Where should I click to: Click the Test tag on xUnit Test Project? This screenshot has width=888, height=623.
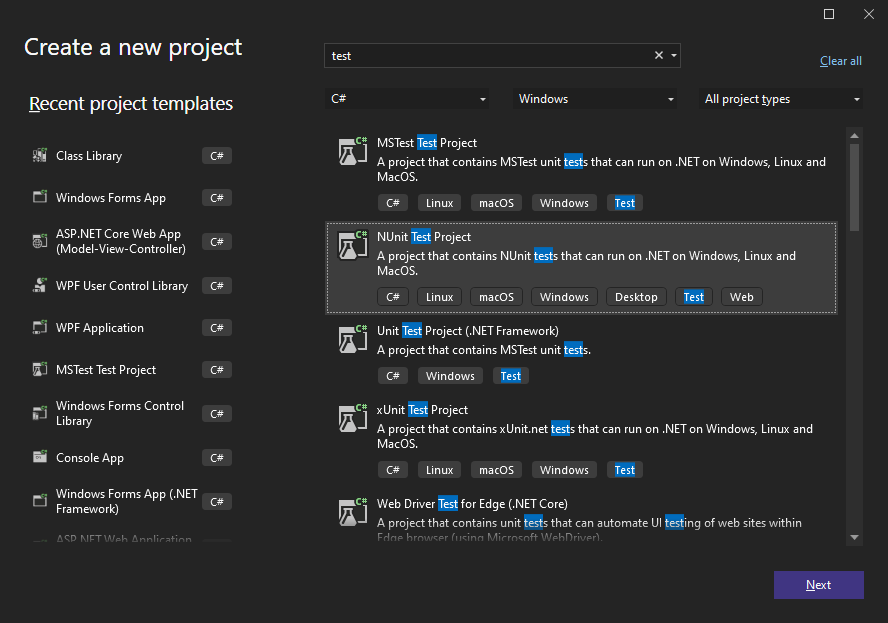coord(625,470)
